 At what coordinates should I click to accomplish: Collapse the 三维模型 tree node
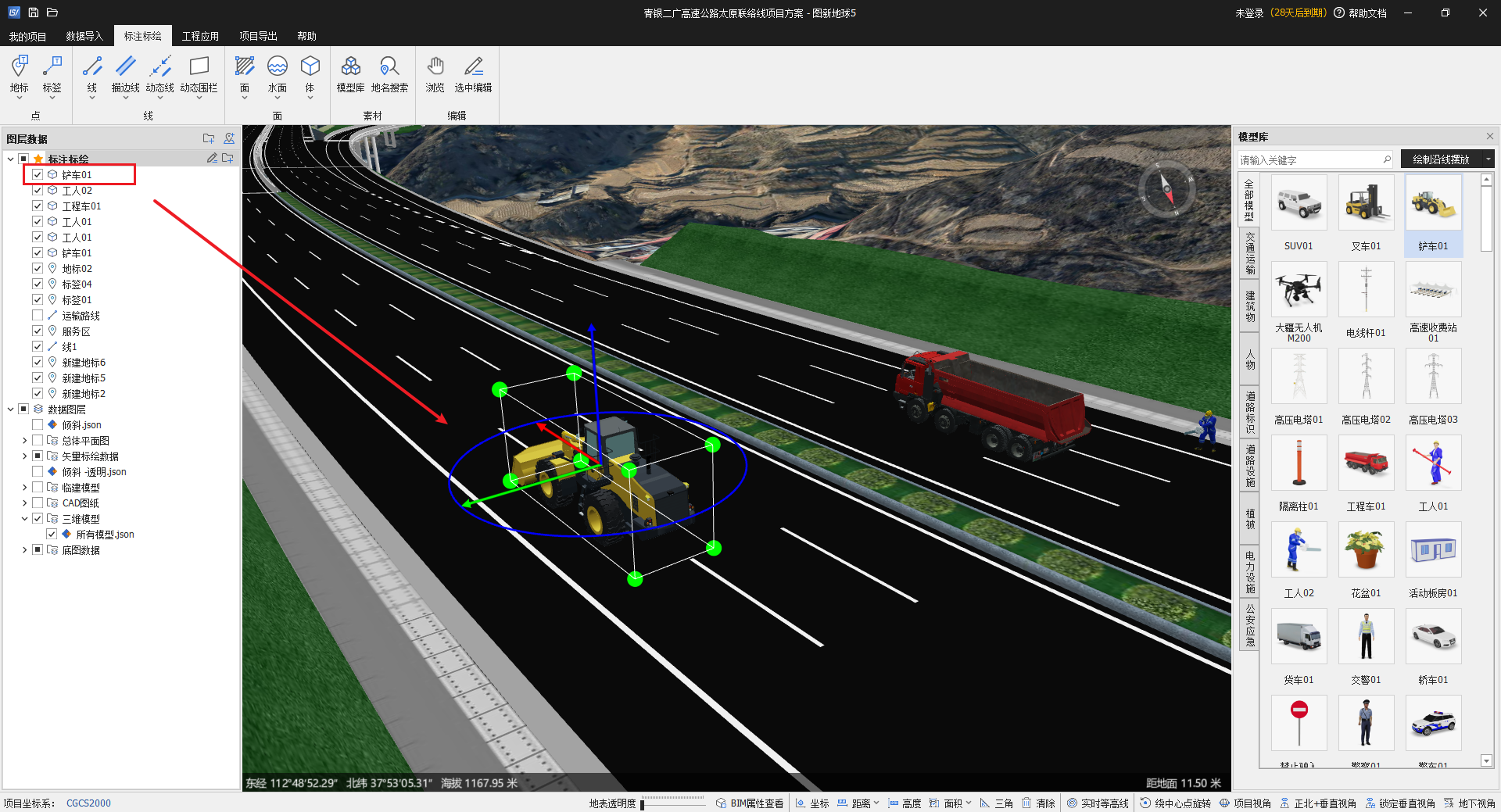point(24,519)
